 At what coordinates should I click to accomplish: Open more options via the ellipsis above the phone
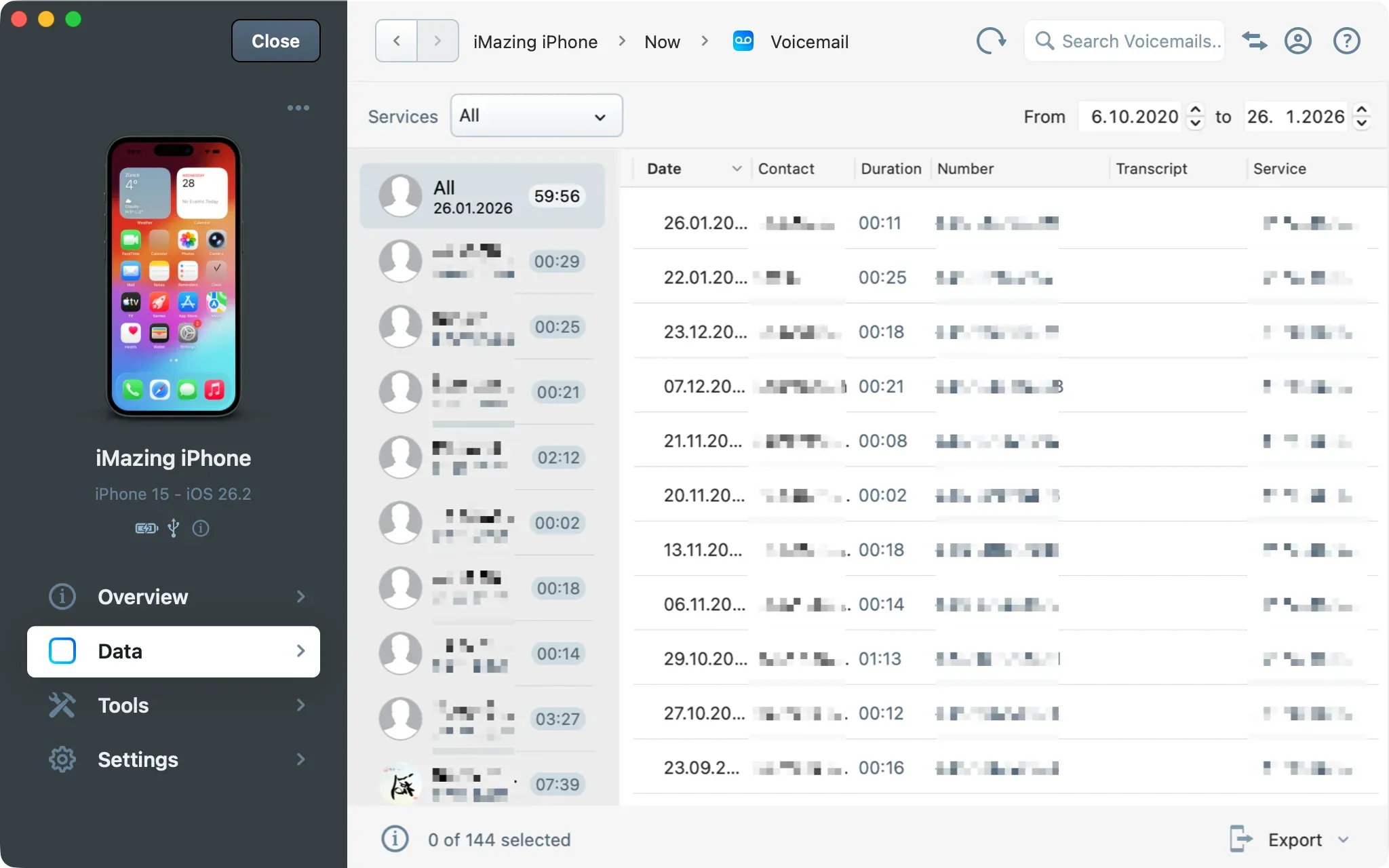tap(298, 107)
